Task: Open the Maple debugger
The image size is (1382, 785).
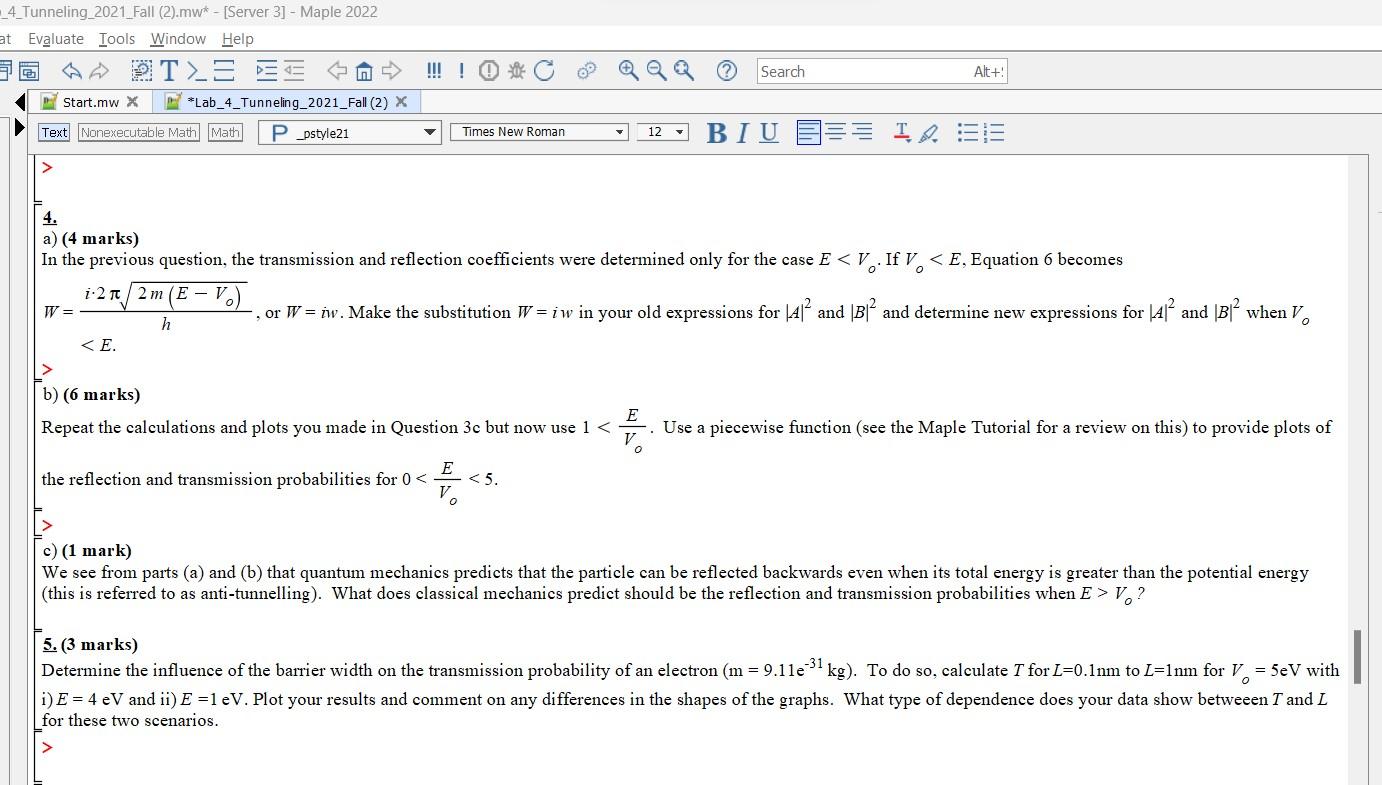Action: pos(515,70)
